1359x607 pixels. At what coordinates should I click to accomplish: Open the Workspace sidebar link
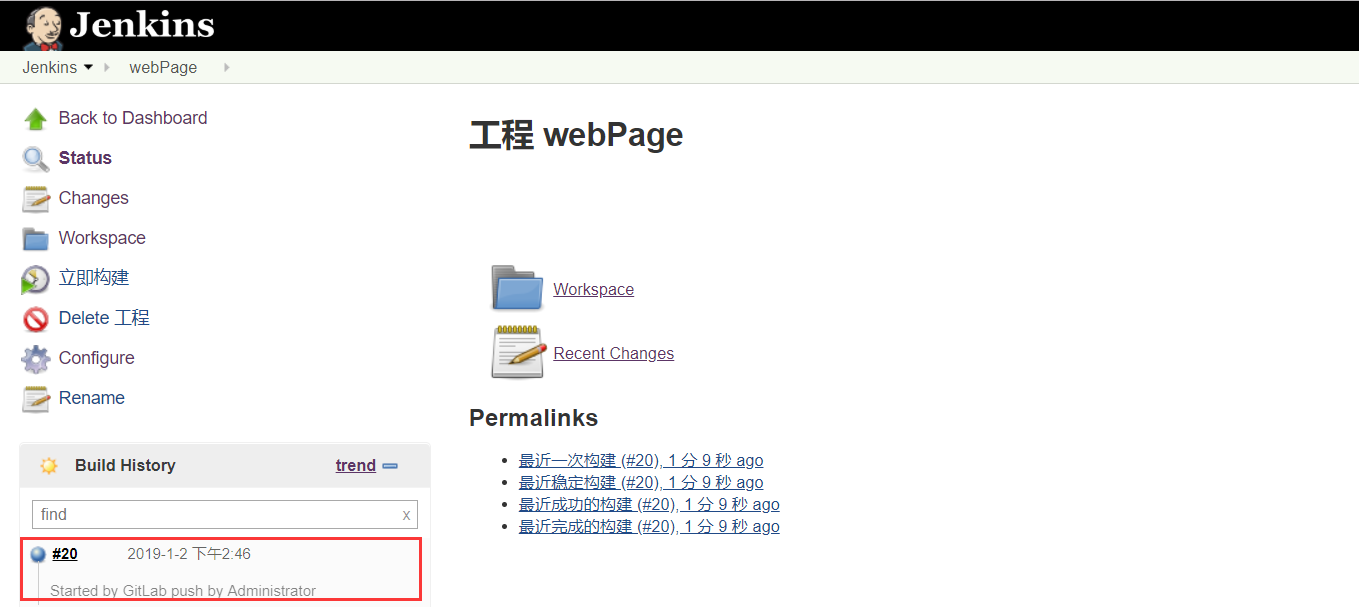[102, 238]
